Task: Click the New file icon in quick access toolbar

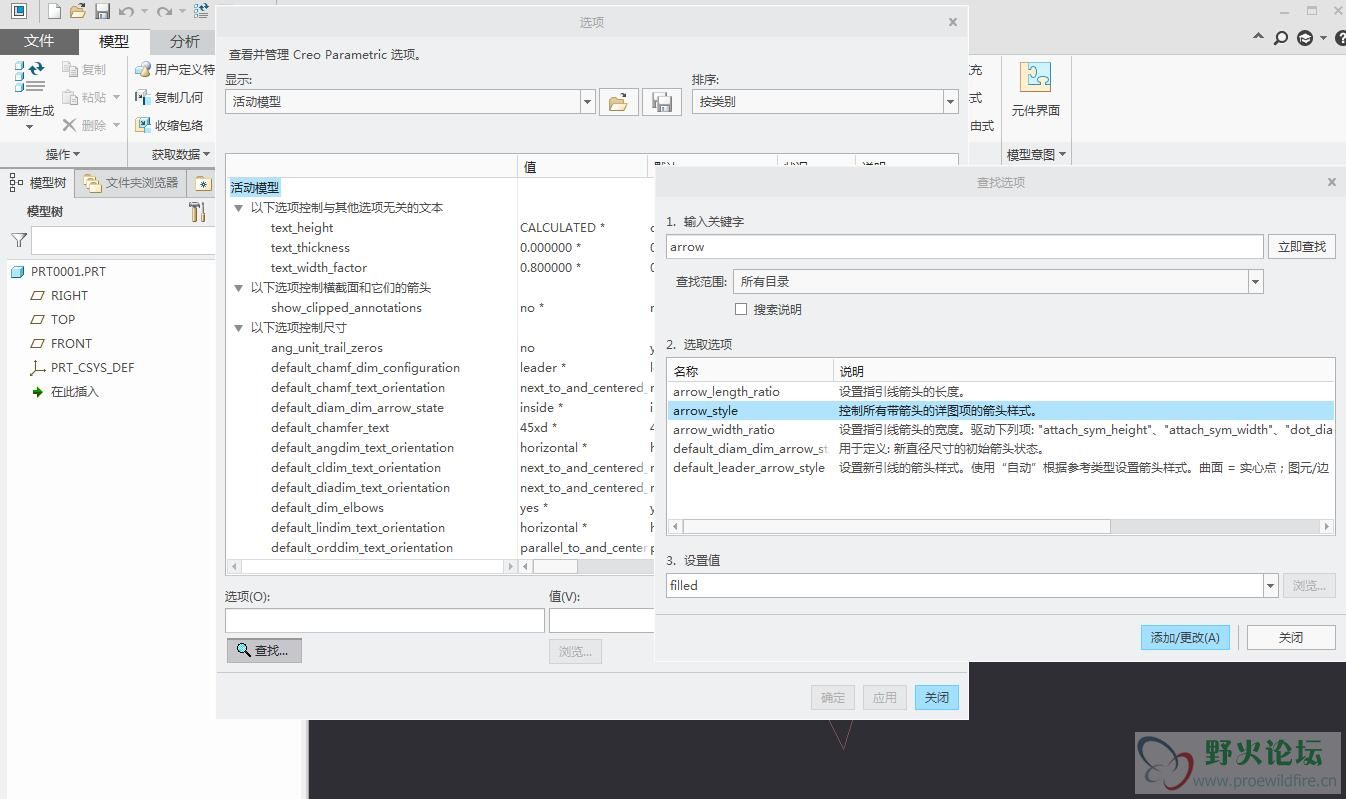Action: pyautogui.click(x=54, y=11)
